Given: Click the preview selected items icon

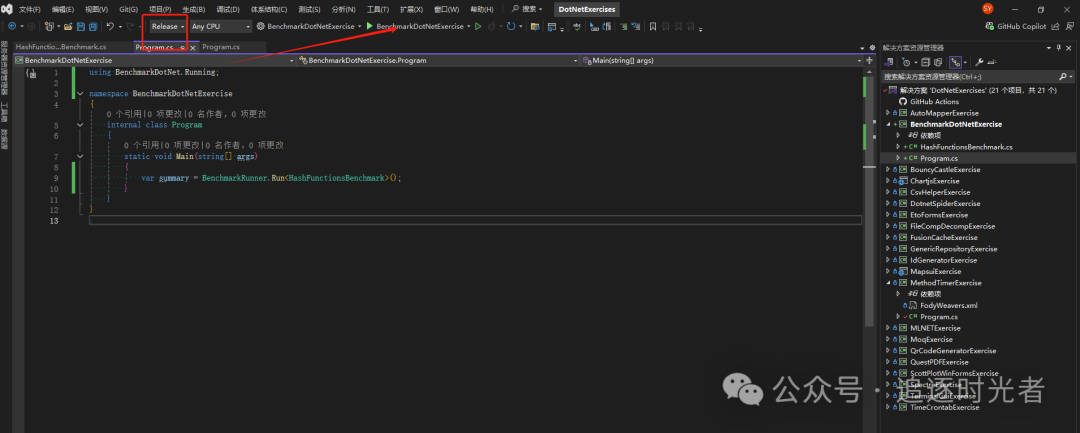Looking at the screenshot, I should (x=991, y=62).
